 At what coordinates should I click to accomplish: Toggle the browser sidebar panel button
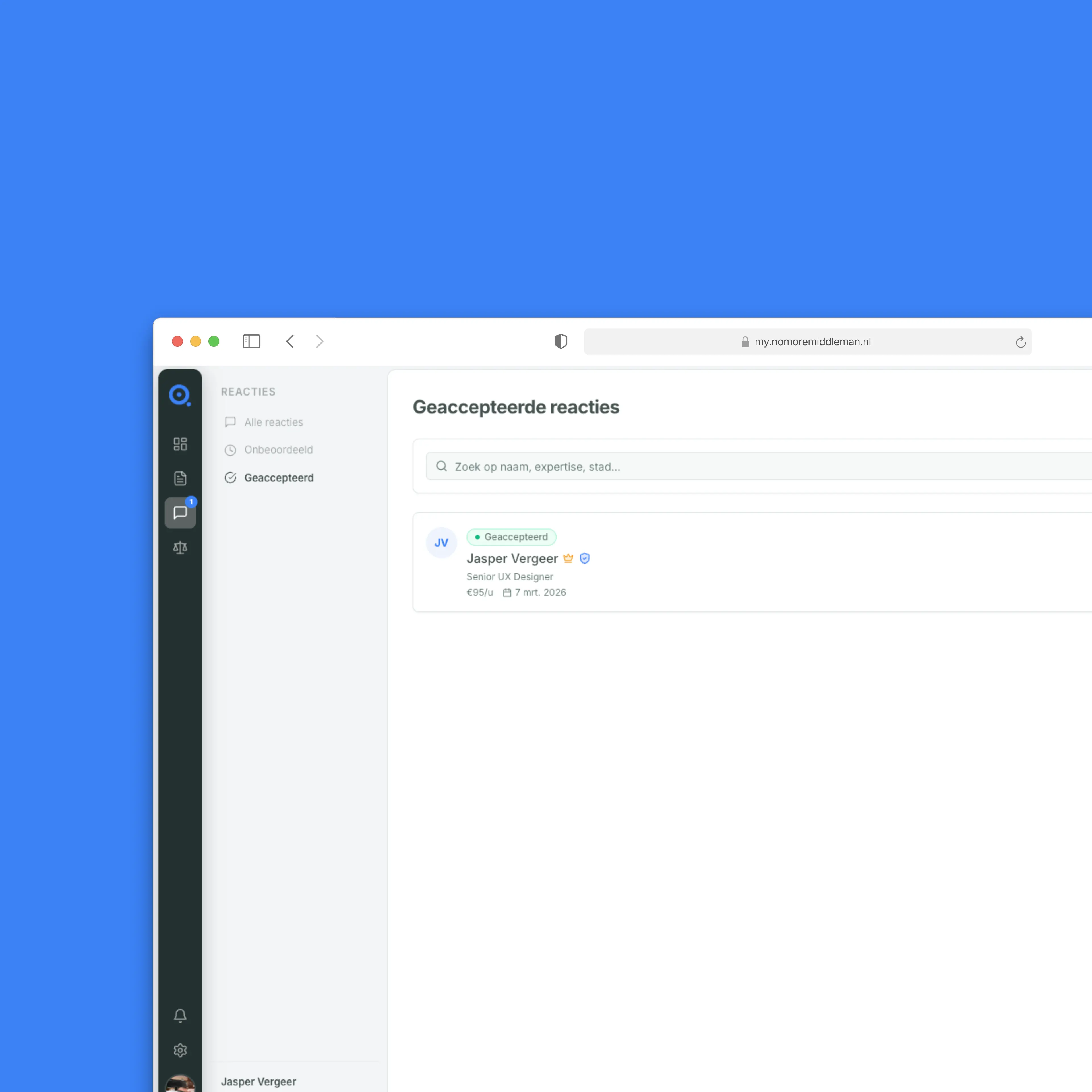pyautogui.click(x=251, y=341)
